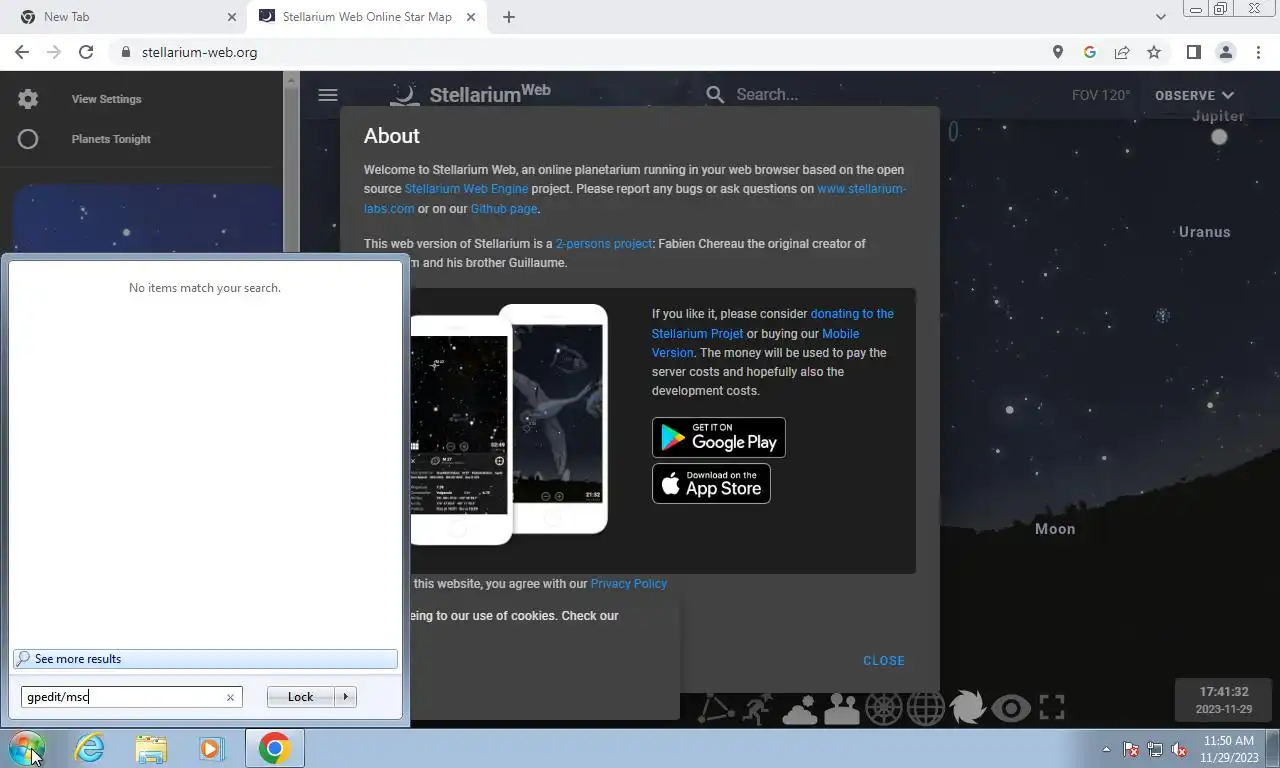
Task: Launch Internet Explorer from taskbar
Action: [89, 748]
